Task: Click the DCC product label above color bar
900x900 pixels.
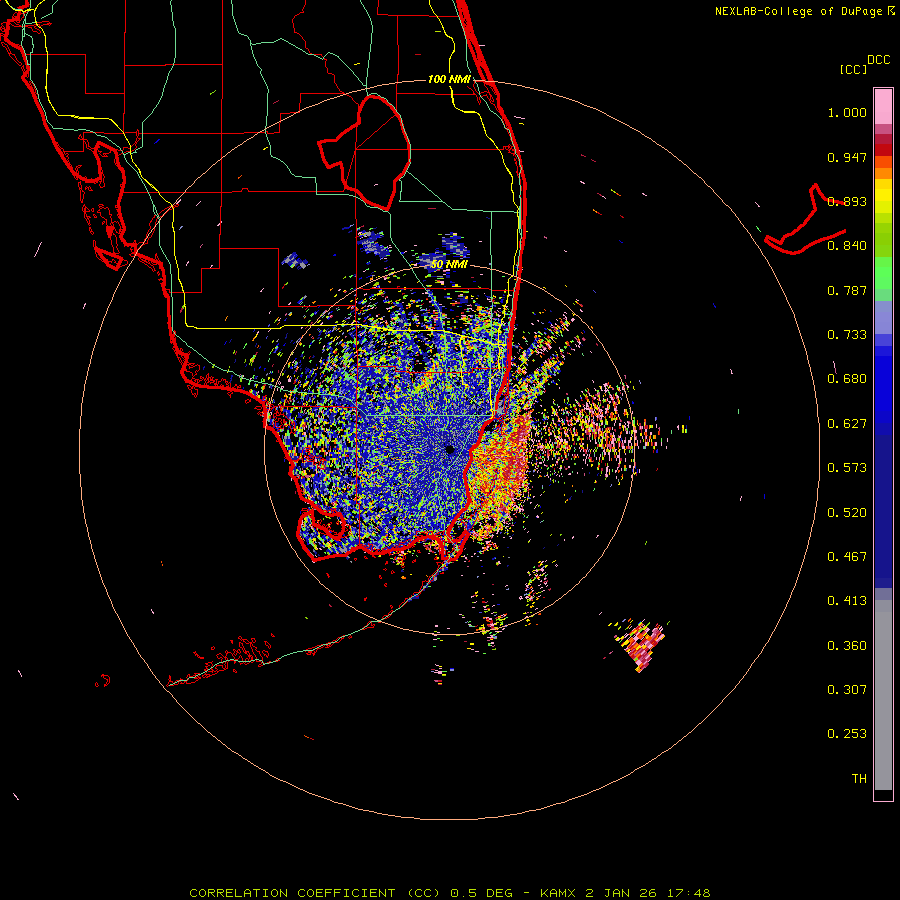Action: [878, 60]
